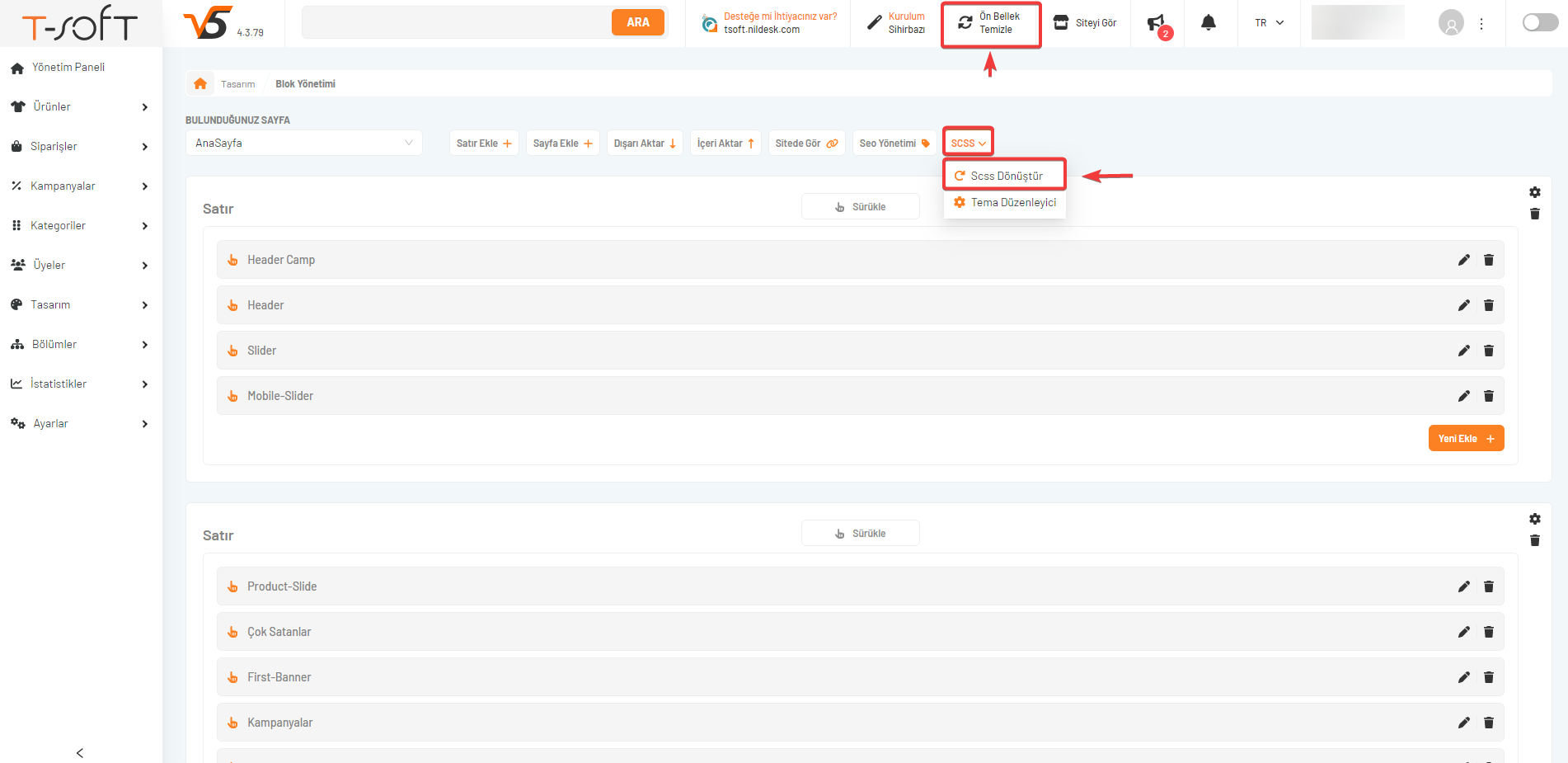
Task: Expand the Ürünler sidebar menu
Action: (x=81, y=106)
